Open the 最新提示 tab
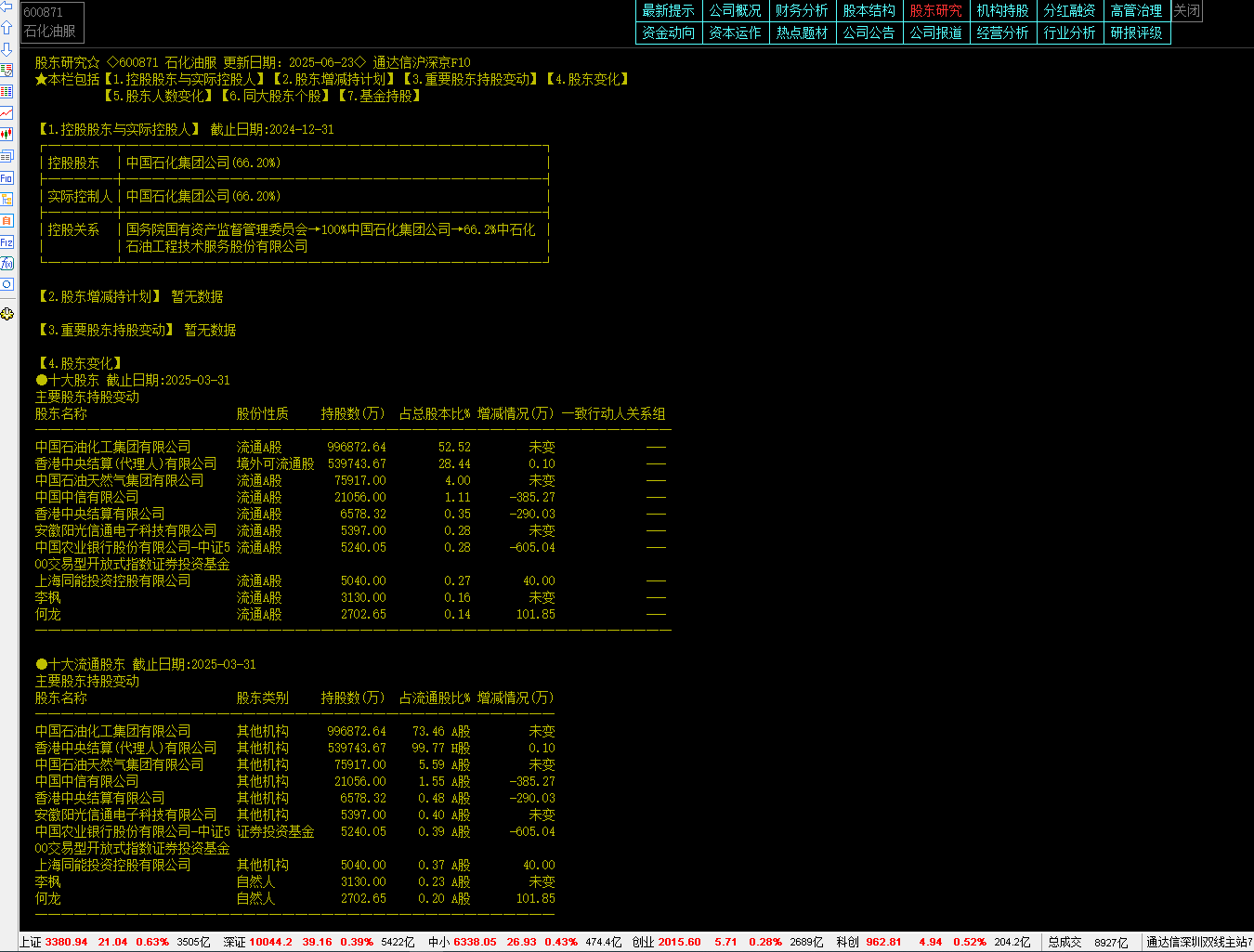Image resolution: width=1254 pixels, height=952 pixels. [x=669, y=11]
